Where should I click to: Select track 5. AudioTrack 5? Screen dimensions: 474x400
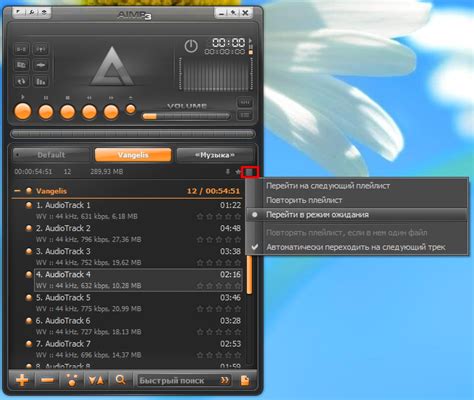tap(133, 303)
